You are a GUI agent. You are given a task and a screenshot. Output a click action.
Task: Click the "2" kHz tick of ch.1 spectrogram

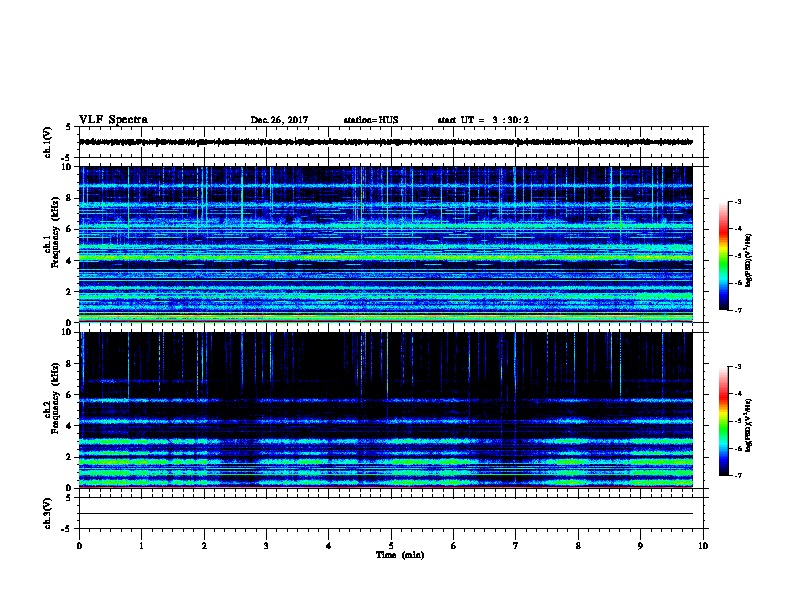coord(70,291)
